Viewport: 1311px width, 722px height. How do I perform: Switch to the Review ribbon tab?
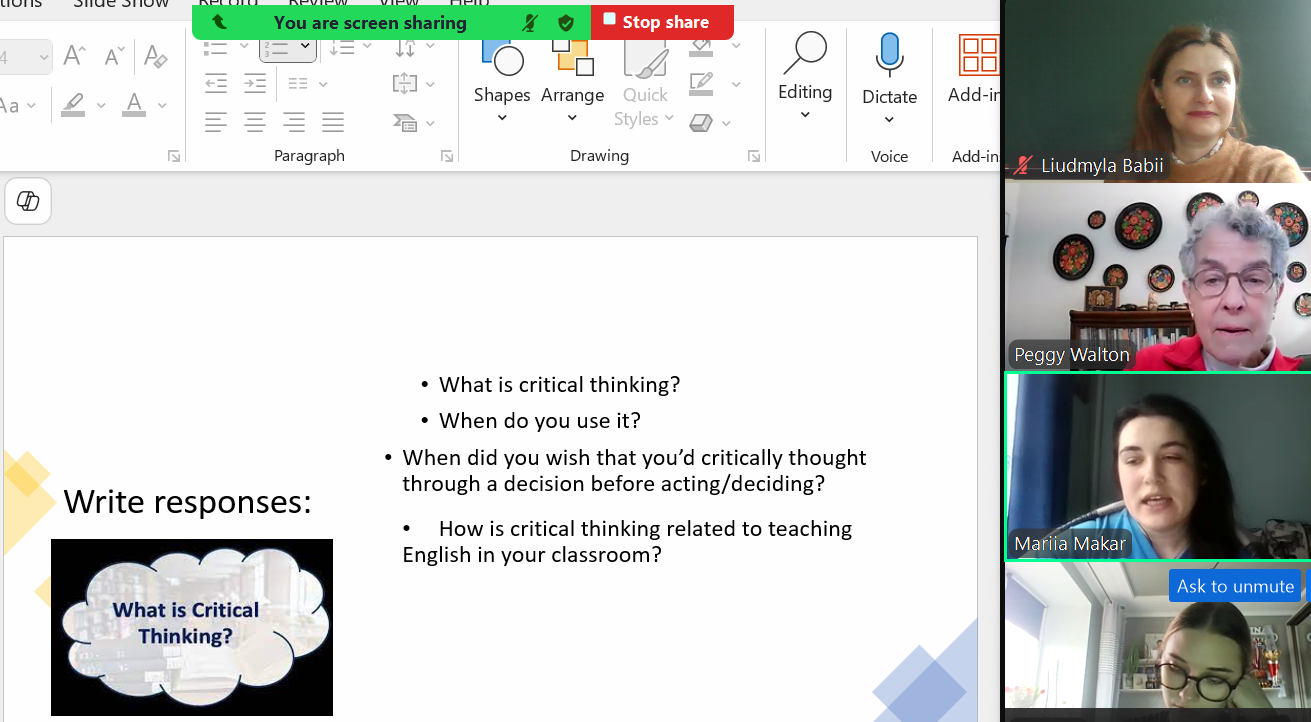(317, 4)
